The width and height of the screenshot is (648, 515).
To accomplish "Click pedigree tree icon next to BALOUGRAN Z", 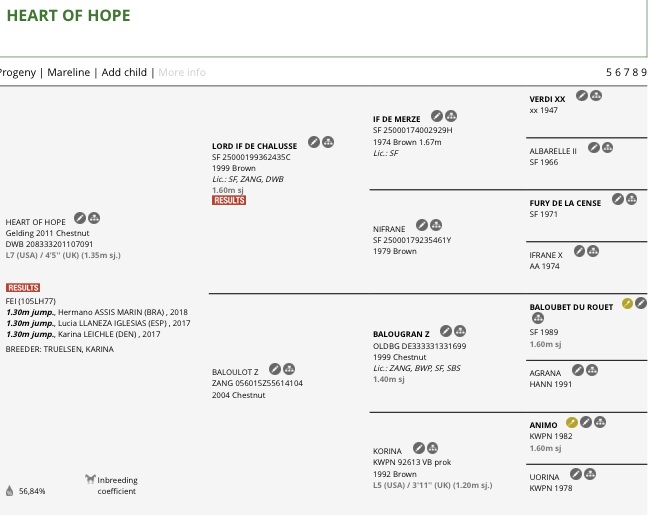I will (461, 331).
